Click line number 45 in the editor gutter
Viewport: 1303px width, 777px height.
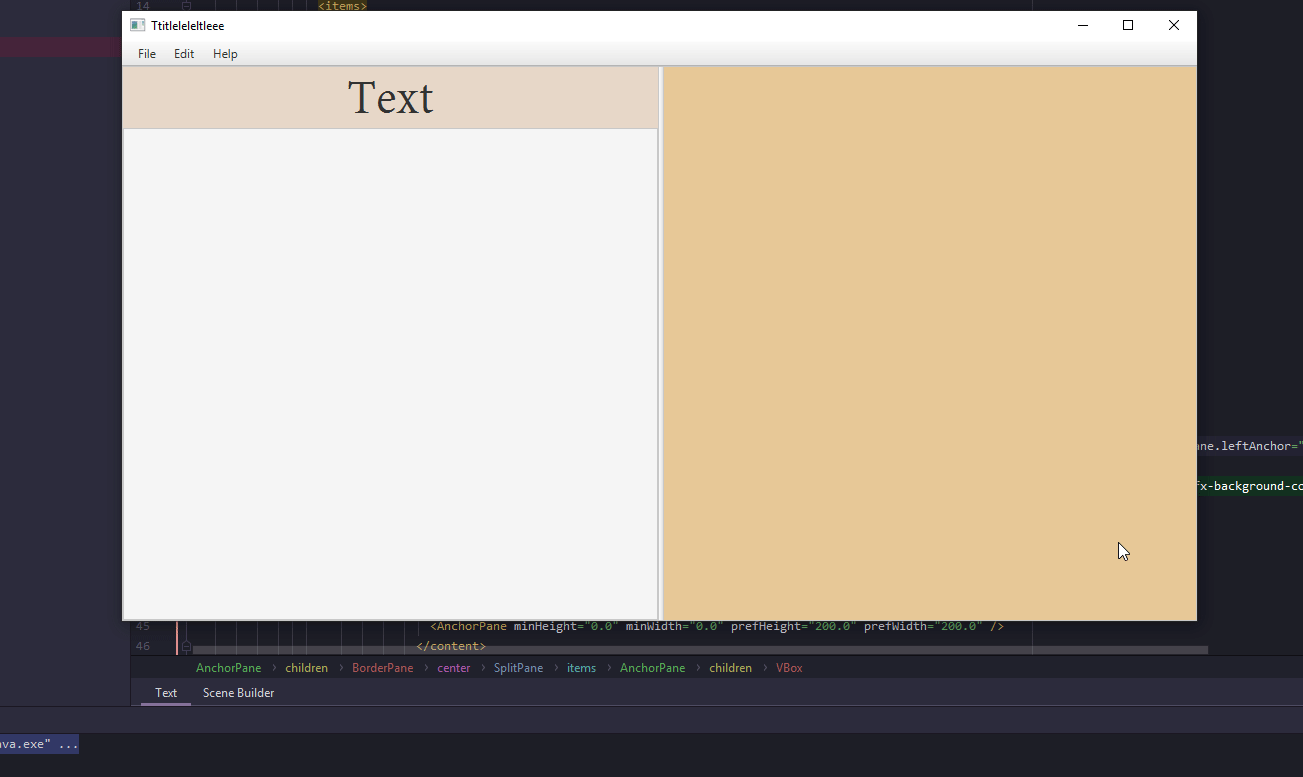(143, 625)
